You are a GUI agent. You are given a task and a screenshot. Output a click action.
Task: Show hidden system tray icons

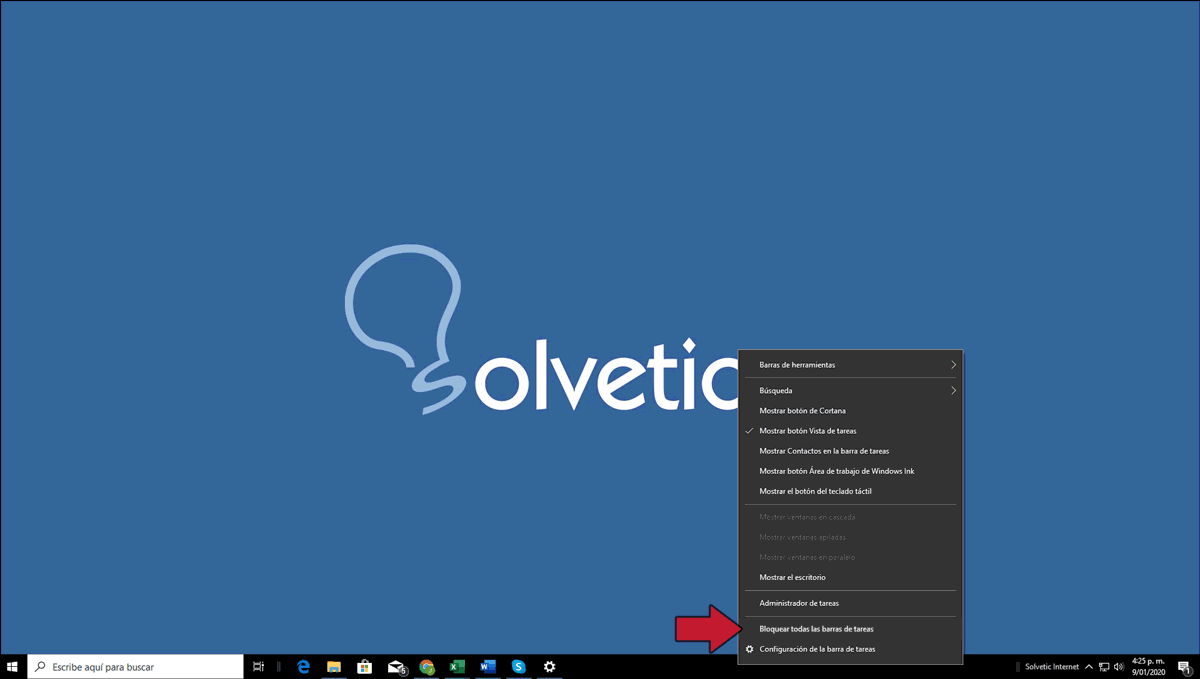1089,666
